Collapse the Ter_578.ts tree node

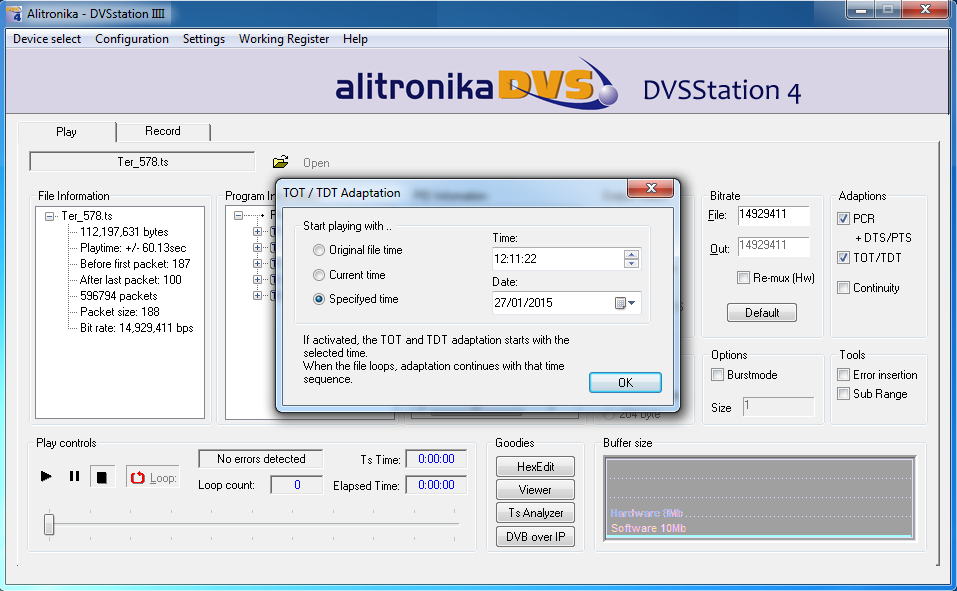tap(50, 216)
